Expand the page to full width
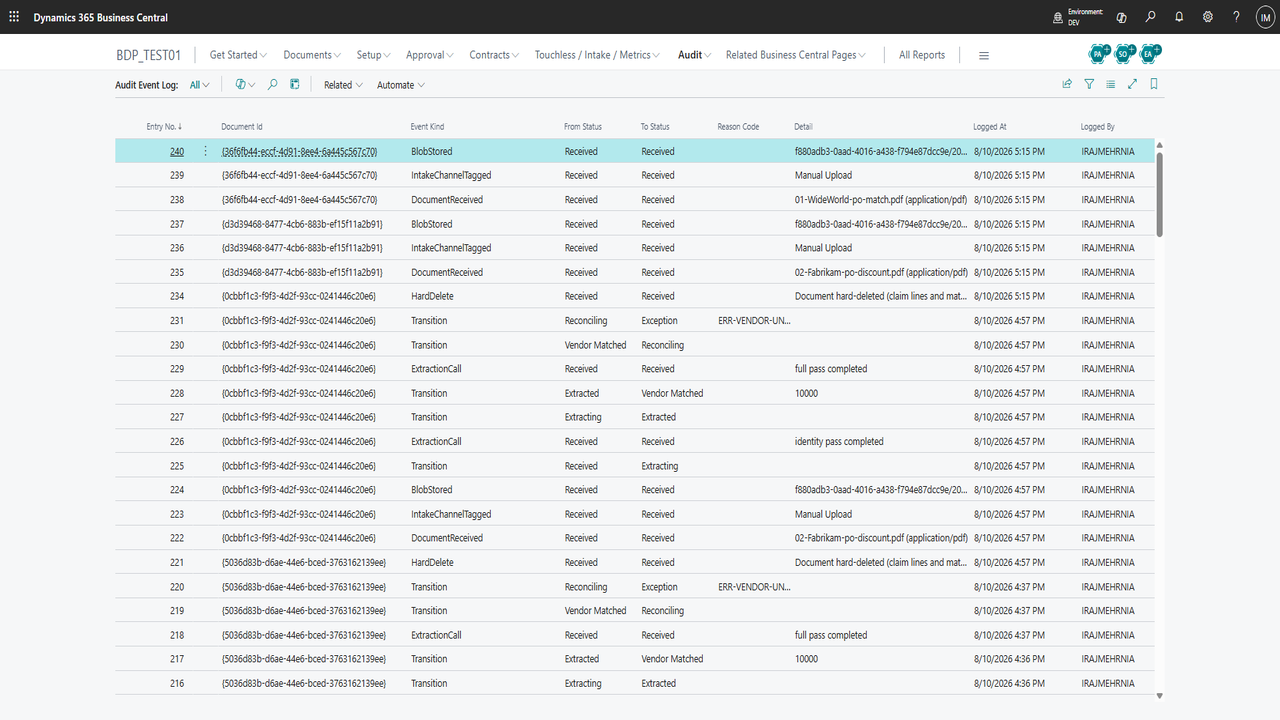1280x720 pixels. 1132,85
